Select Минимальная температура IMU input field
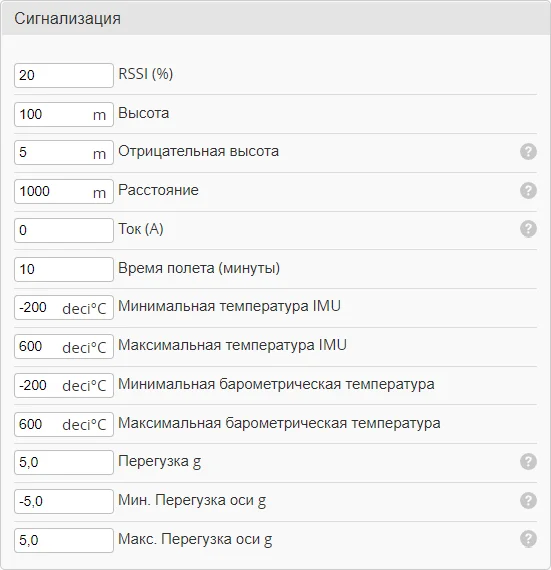 tap(64, 308)
